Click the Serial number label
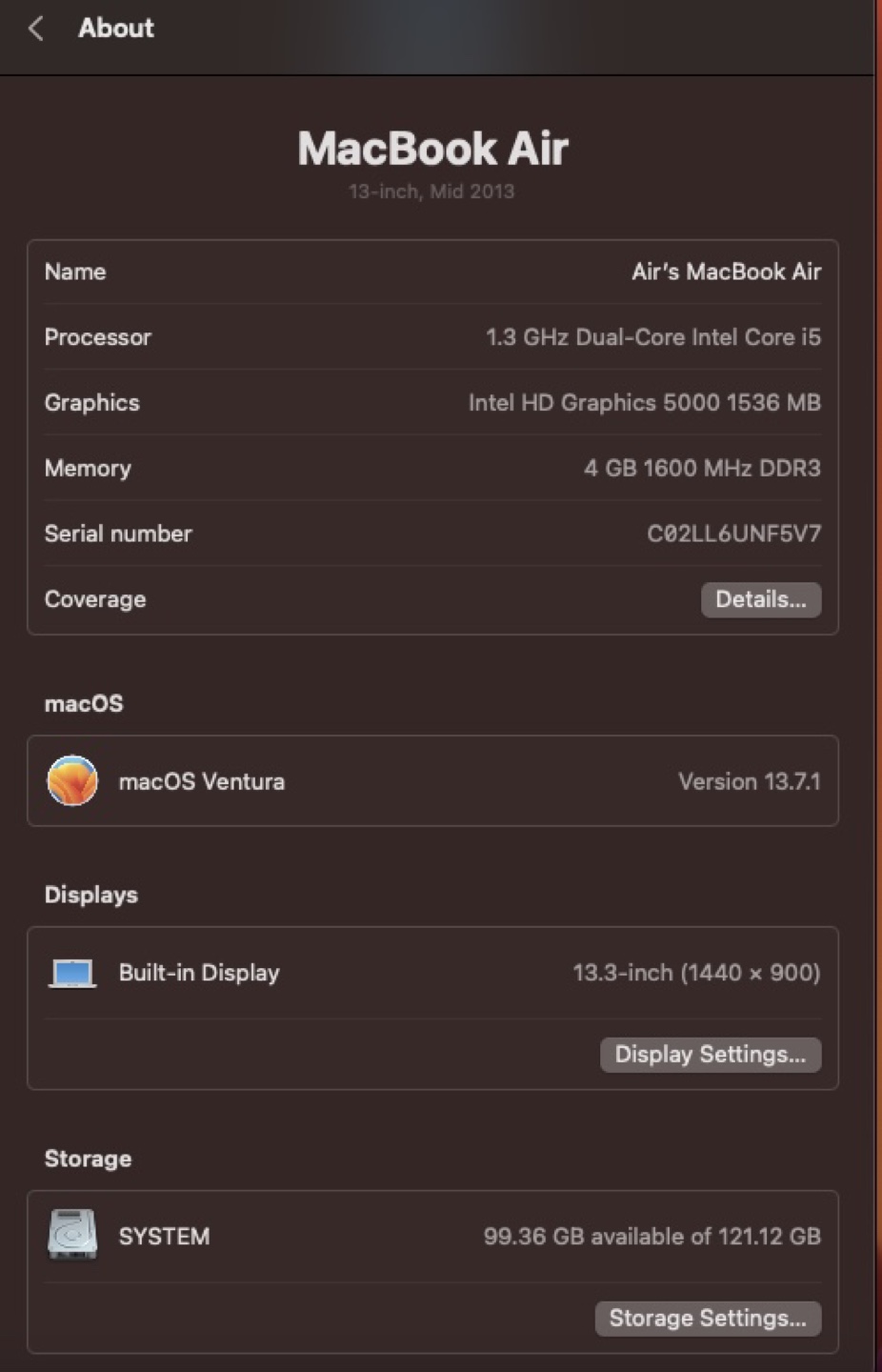Viewport: 882px width, 1372px height. pyautogui.click(x=118, y=534)
